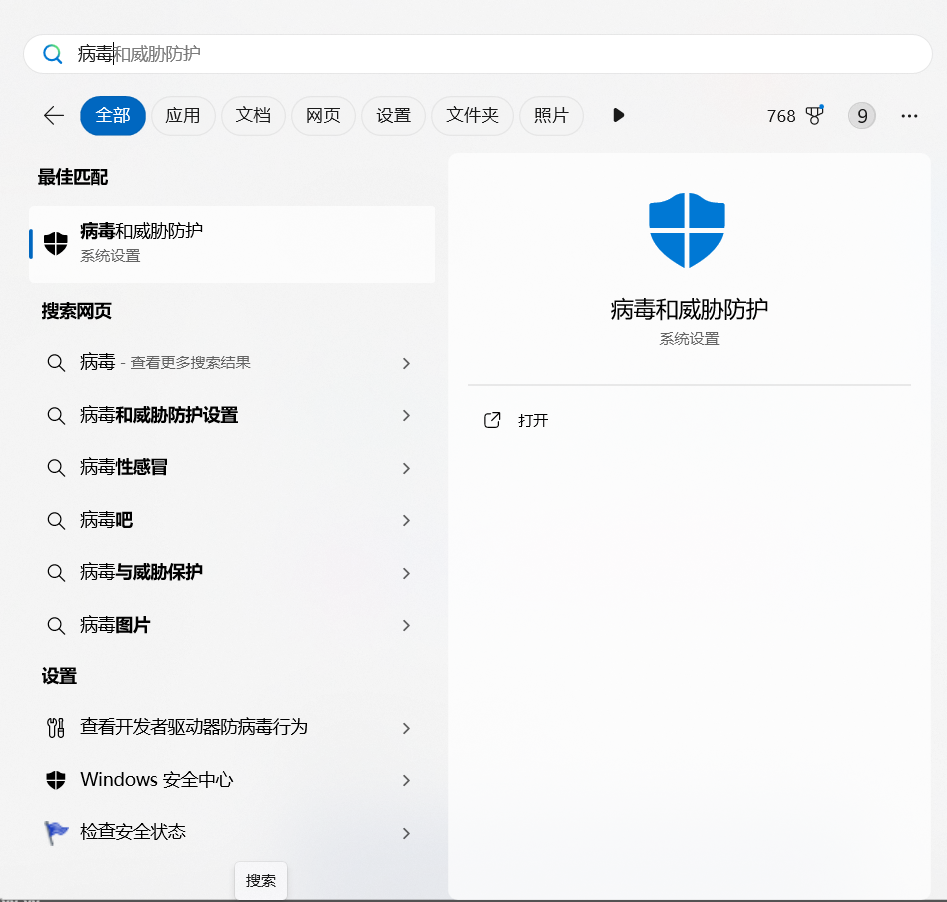Viewport: 947px width, 902px height.
Task: Expand the 病毒 - 查看更多搜索结果 chevron
Action: (406, 363)
